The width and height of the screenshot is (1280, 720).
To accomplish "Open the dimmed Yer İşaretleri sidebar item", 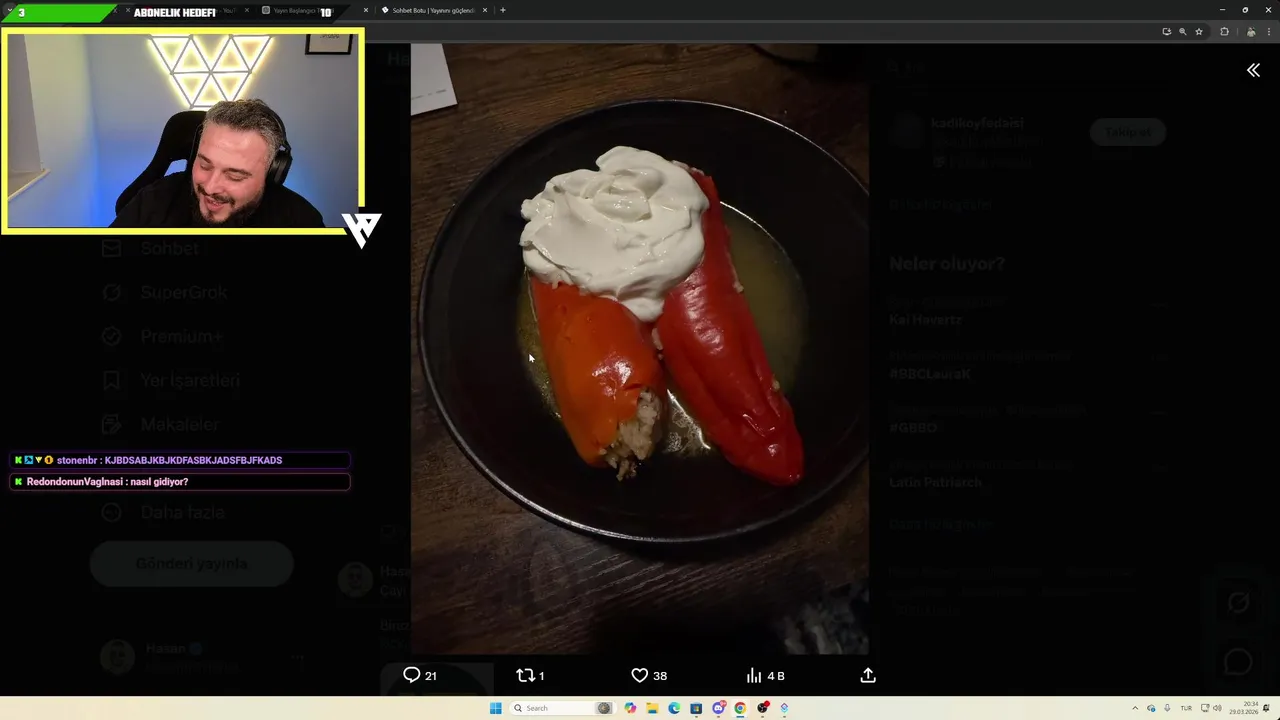I will pyautogui.click(x=171, y=380).
